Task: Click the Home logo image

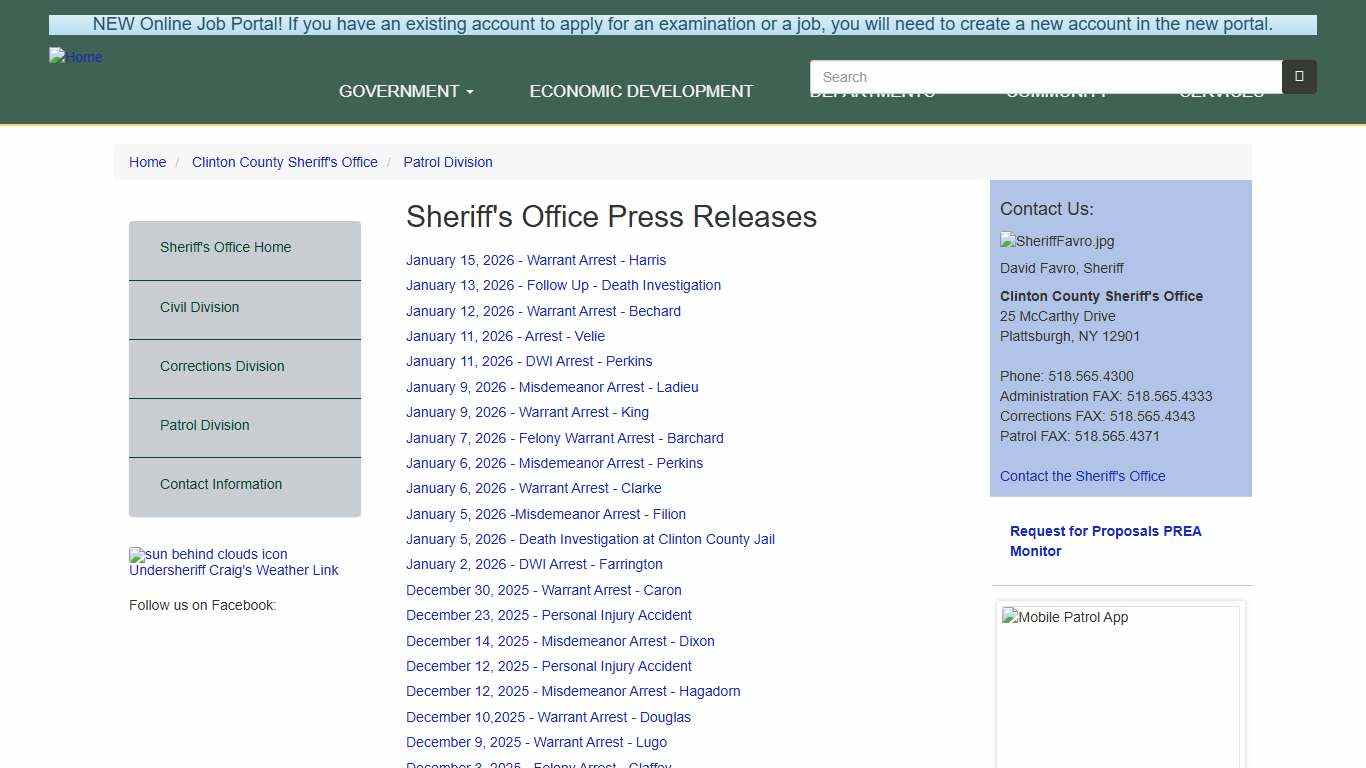Action: pyautogui.click(x=75, y=57)
